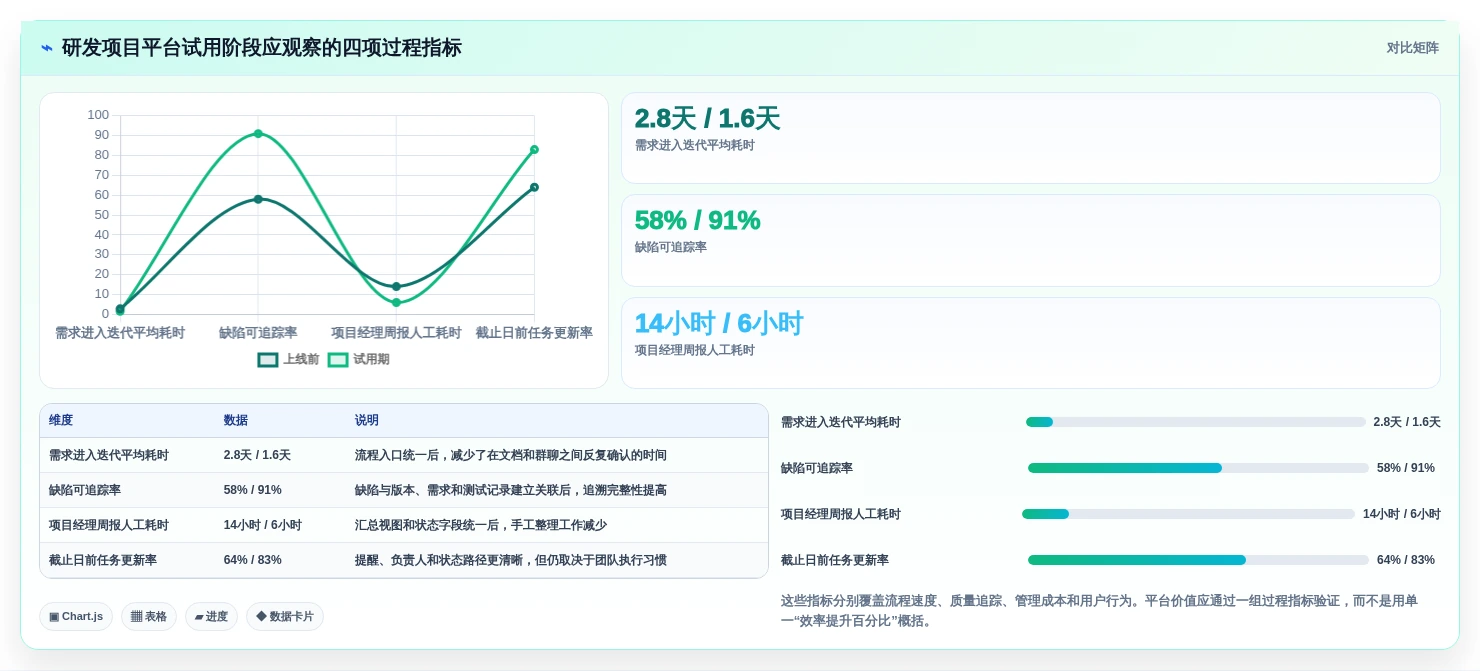Select the 数据卡片 chip

click(x=285, y=617)
